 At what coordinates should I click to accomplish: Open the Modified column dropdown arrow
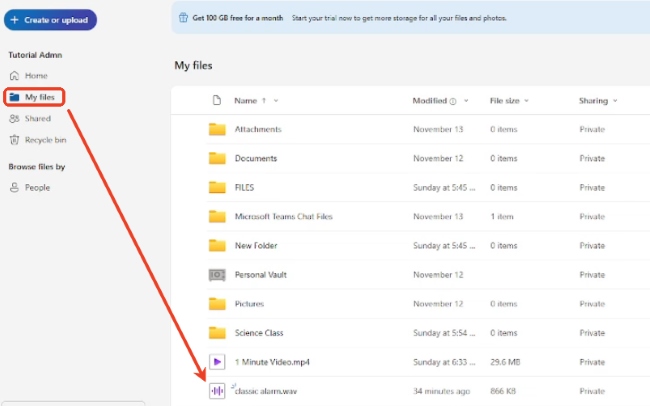click(x=466, y=101)
